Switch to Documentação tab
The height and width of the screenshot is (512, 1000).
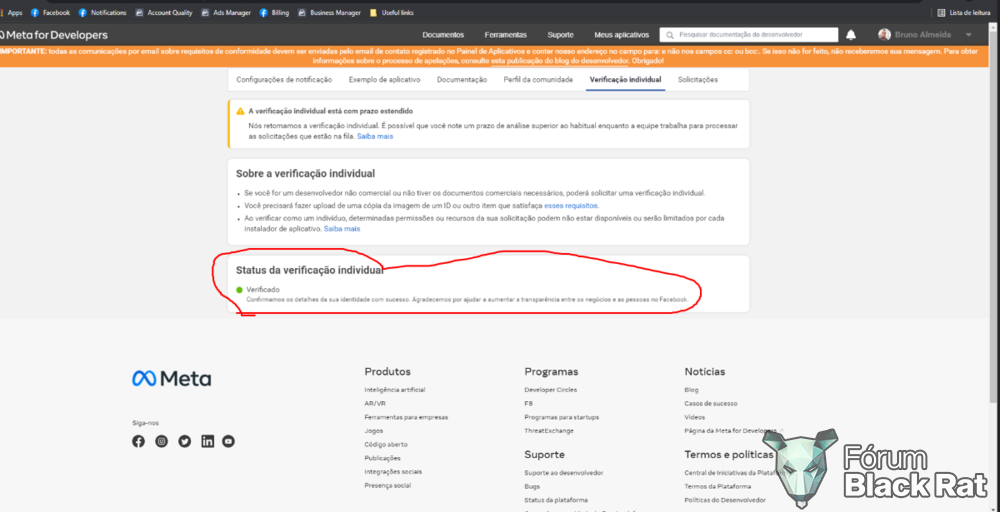(x=462, y=80)
